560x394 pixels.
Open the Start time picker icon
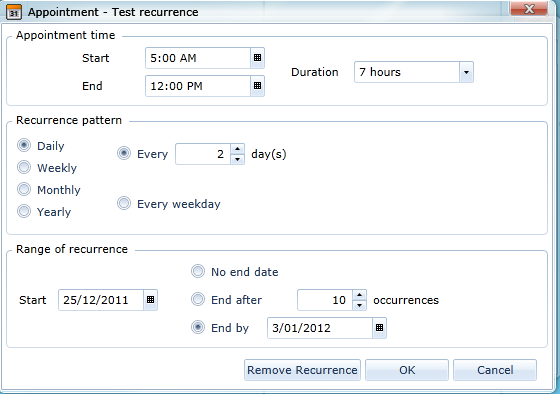(258, 58)
